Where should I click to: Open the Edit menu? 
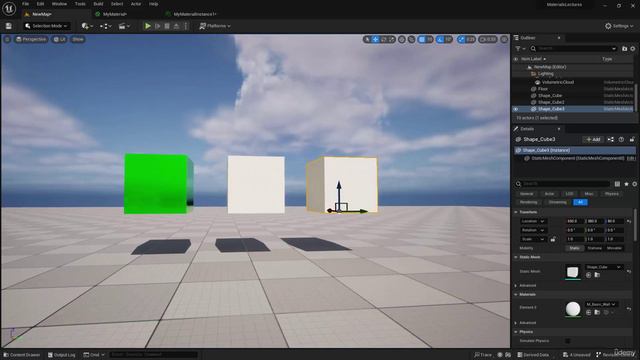[x=40, y=4]
